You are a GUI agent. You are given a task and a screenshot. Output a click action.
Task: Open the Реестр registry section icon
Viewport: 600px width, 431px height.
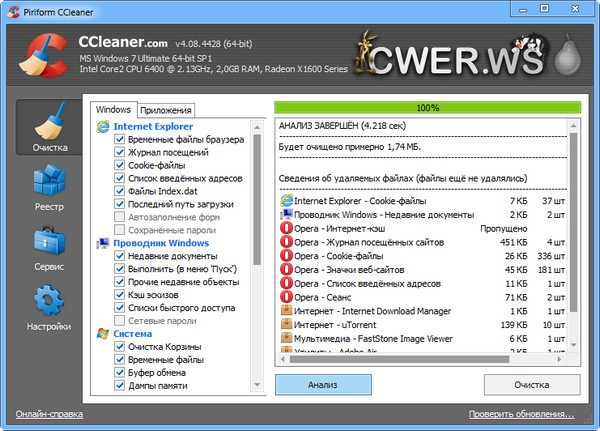[49, 180]
